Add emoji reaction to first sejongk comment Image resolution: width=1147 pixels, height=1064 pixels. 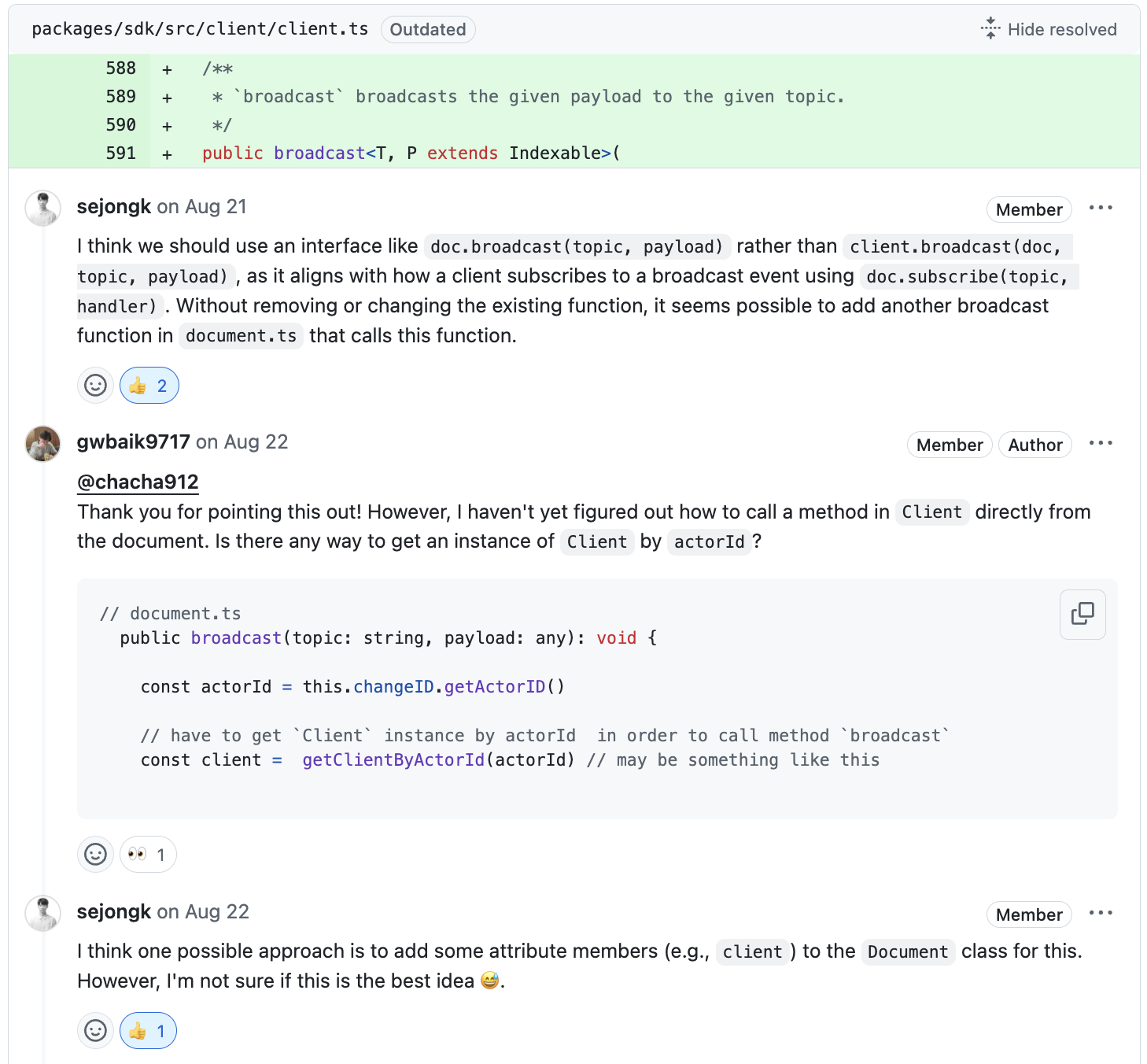coord(95,386)
